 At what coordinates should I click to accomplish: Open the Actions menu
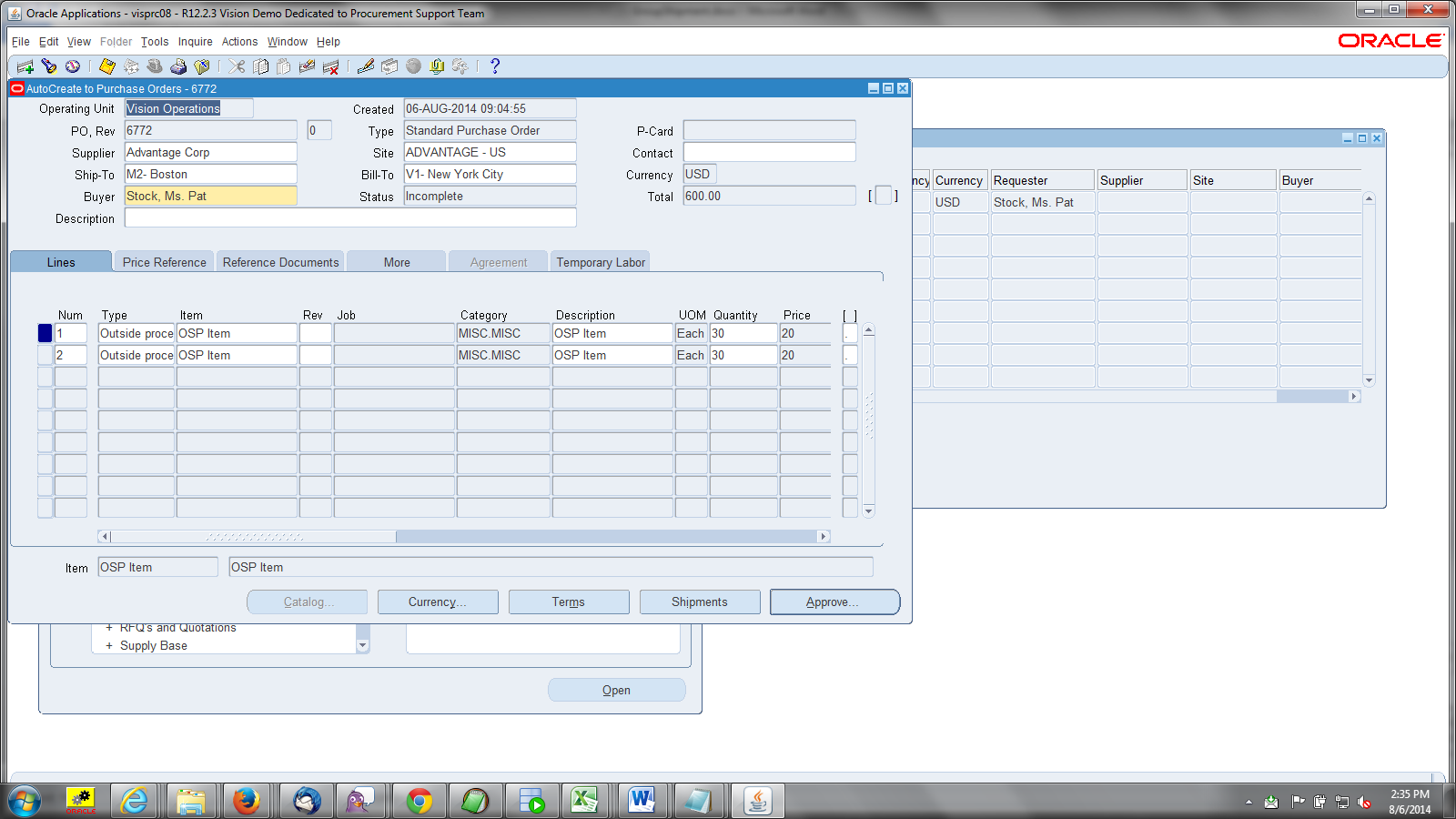[x=239, y=42]
